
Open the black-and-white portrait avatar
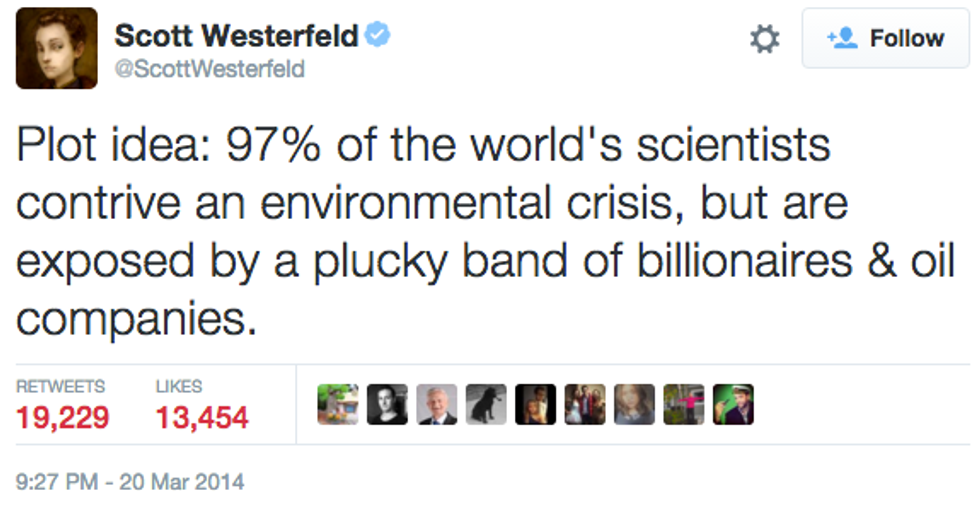(x=387, y=405)
